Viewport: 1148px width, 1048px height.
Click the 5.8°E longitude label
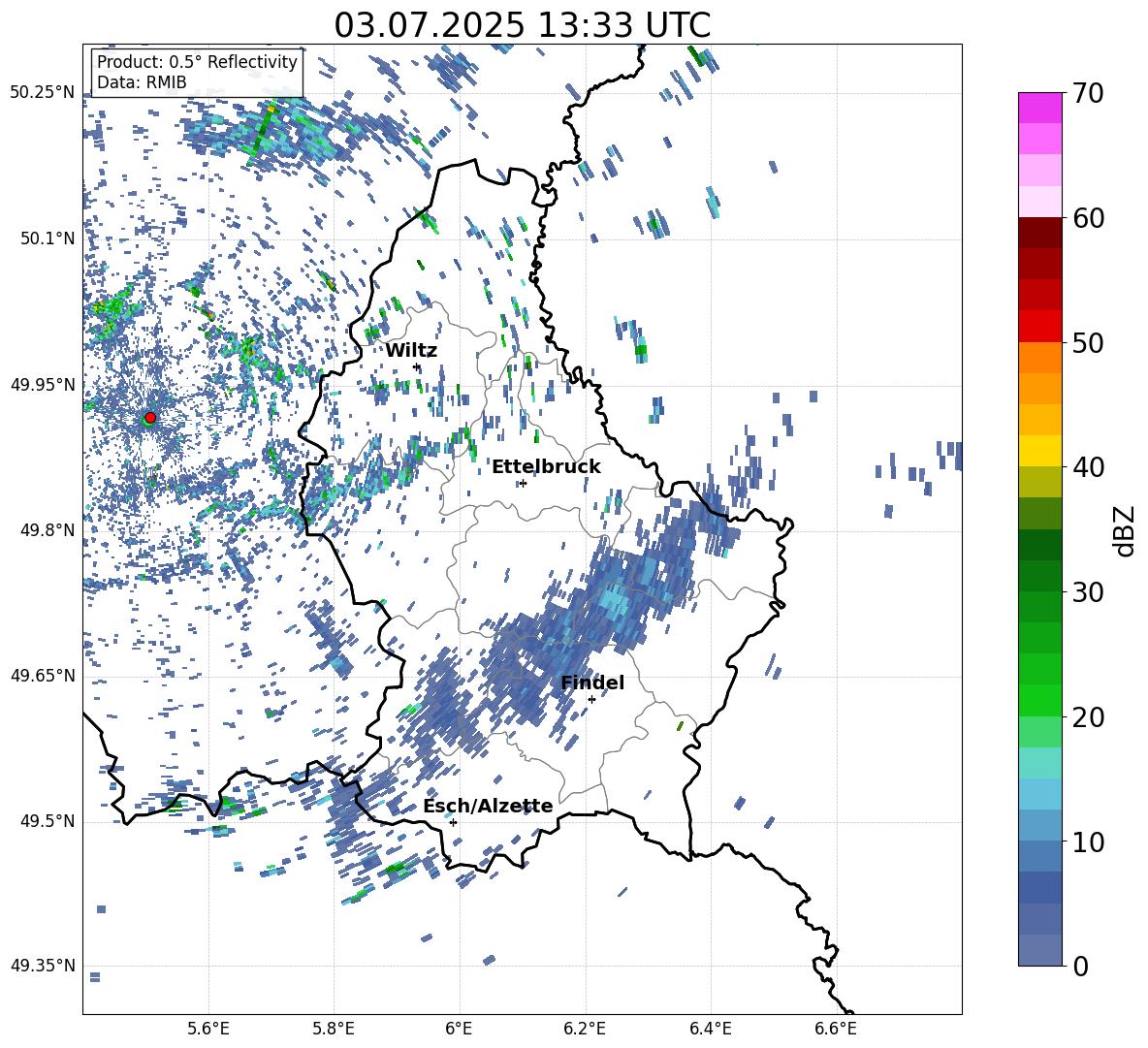(x=334, y=1029)
